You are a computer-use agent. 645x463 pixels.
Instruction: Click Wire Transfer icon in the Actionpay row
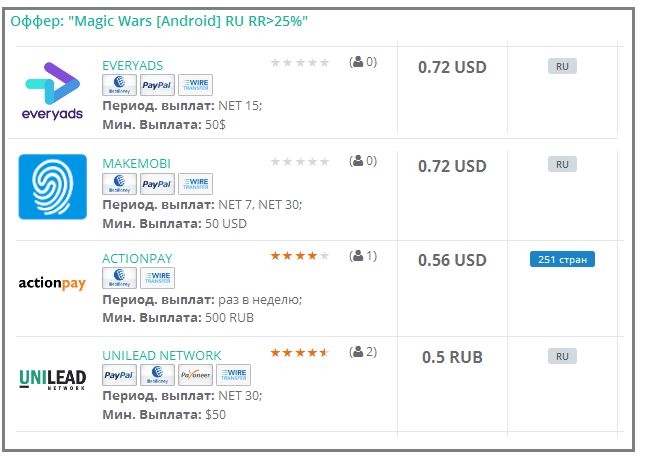coord(157,278)
